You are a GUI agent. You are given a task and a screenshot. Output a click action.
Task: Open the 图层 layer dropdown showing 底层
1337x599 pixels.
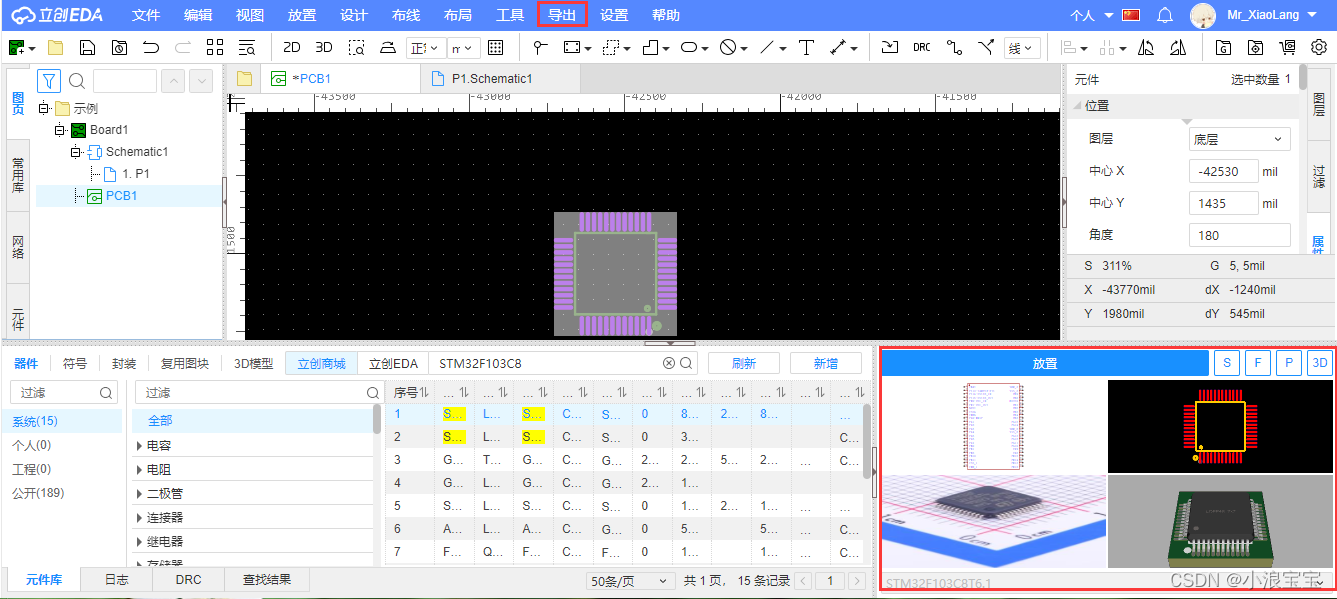tap(1239, 140)
